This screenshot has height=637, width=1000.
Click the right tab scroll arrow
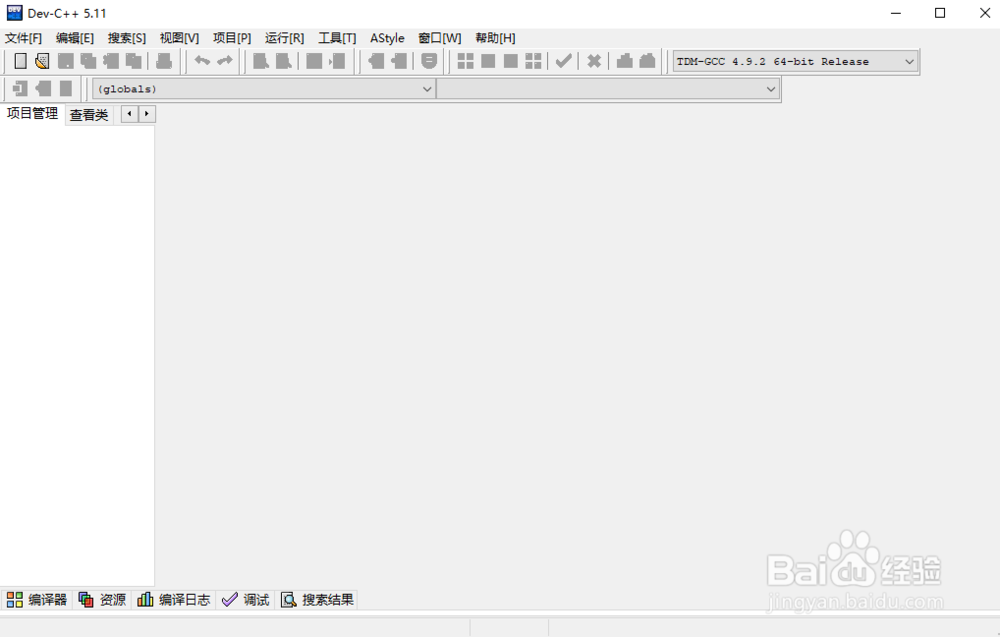(x=147, y=114)
